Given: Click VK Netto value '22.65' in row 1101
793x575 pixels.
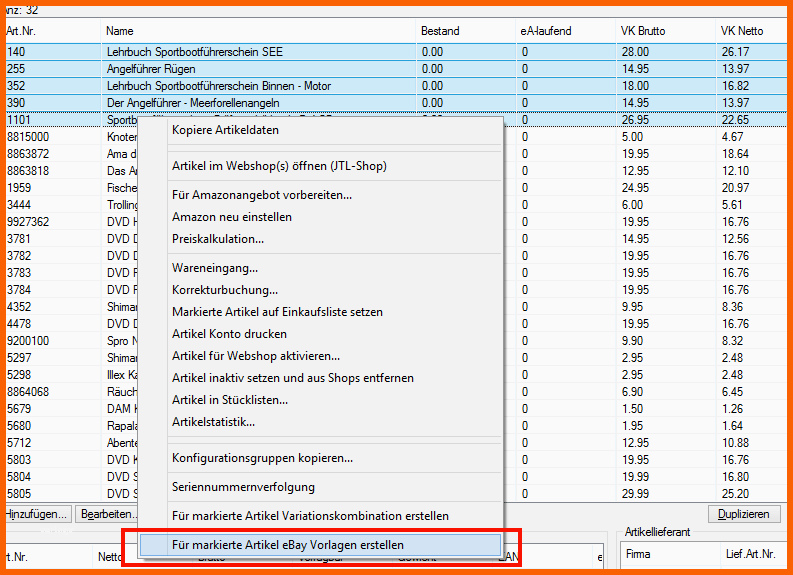Looking at the screenshot, I should pyautogui.click(x=736, y=120).
